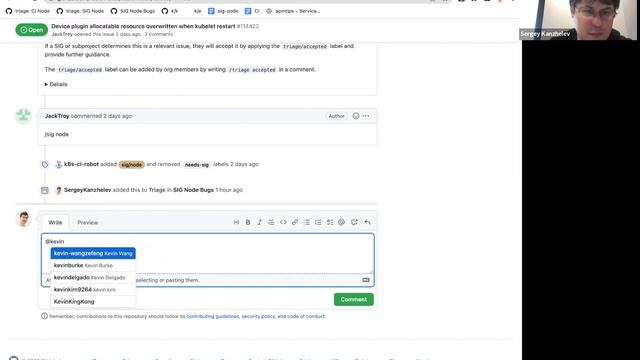Select kevinkim9264 from mention suggestions
640x360 pixels.
(93, 289)
